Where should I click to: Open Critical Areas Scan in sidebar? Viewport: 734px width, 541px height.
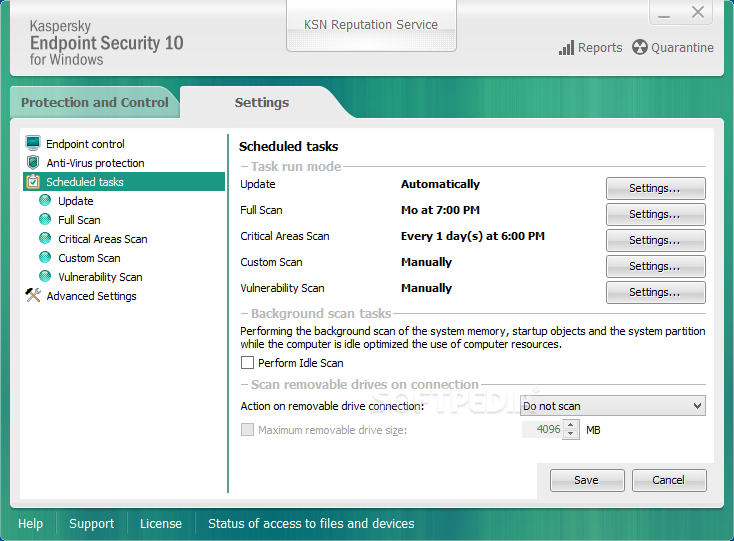103,239
